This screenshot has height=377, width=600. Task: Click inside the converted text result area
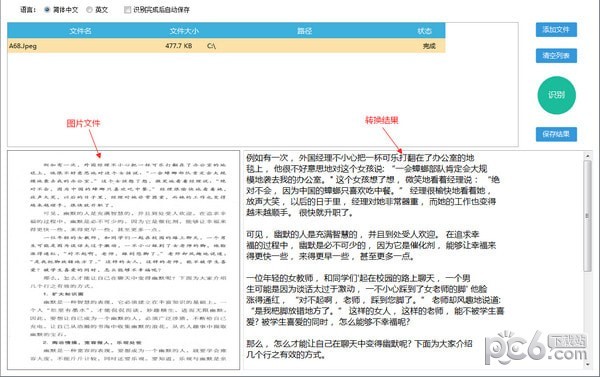coord(413,260)
